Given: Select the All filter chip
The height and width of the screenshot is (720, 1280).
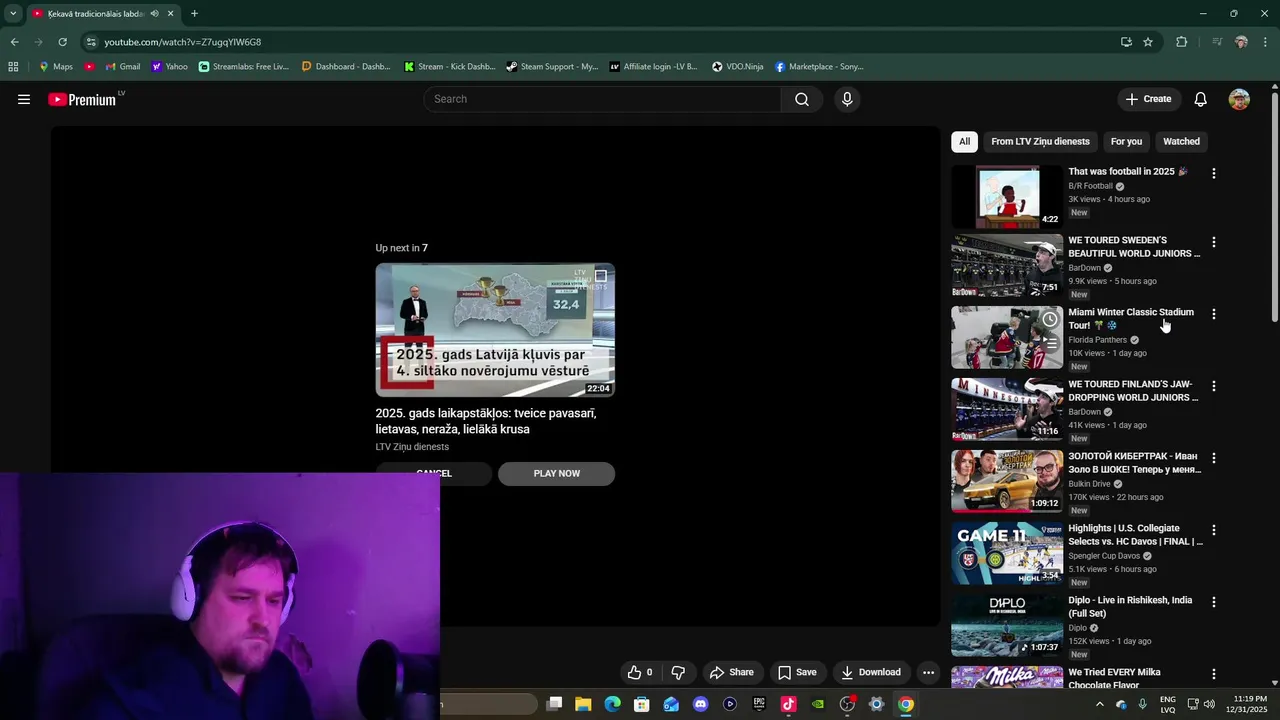Looking at the screenshot, I should [x=964, y=141].
